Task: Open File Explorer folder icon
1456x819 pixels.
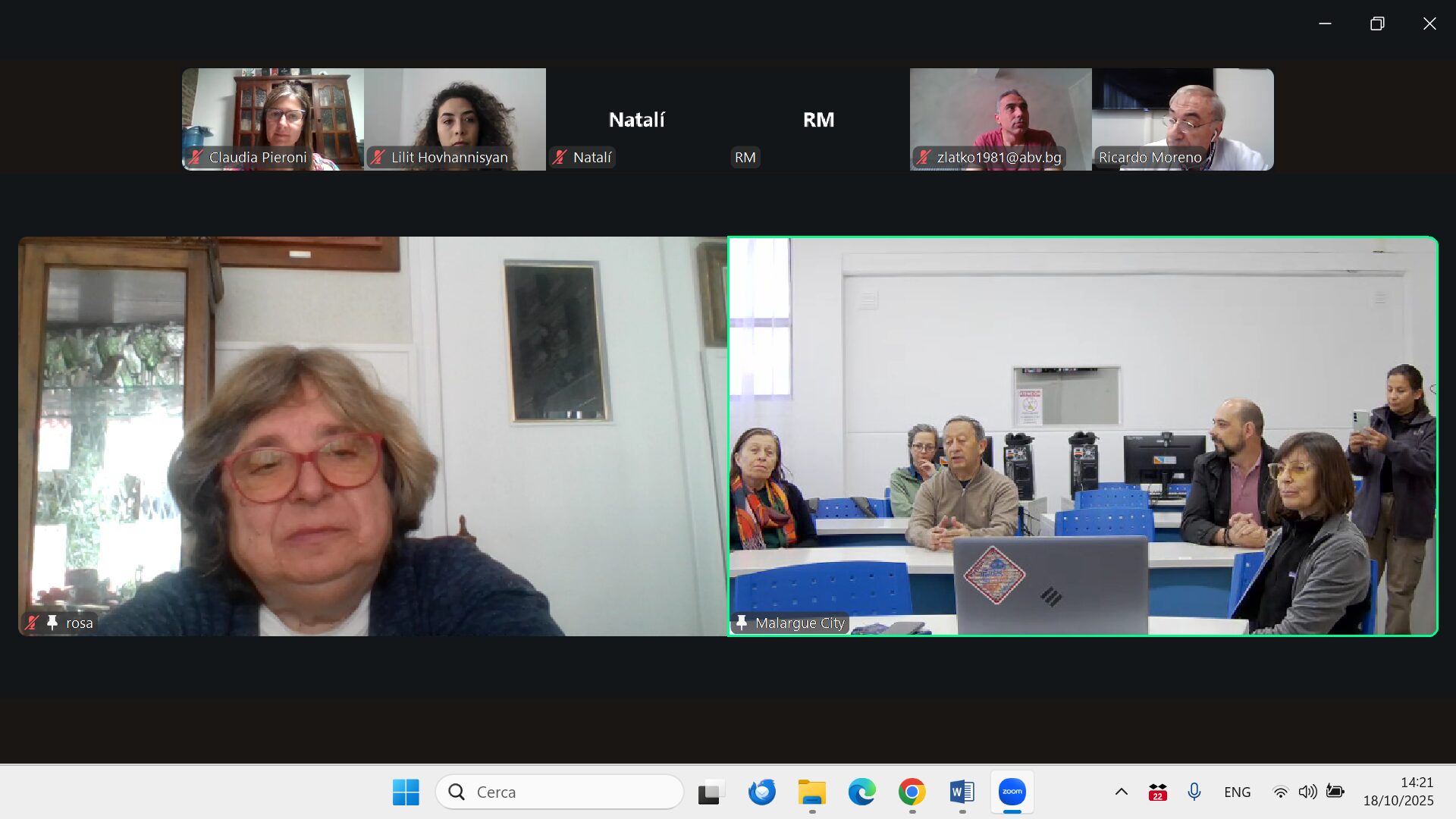Action: [x=811, y=792]
